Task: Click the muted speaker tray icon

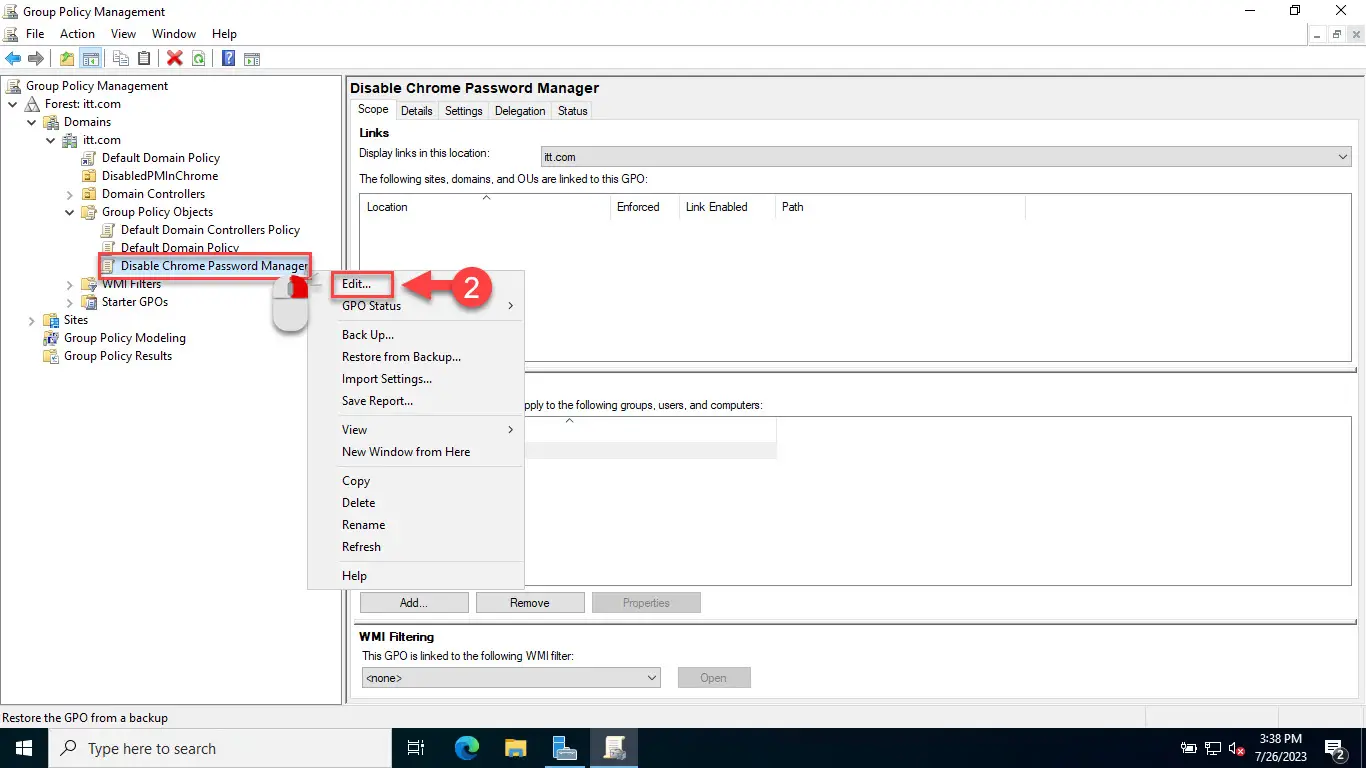Action: click(x=1236, y=748)
